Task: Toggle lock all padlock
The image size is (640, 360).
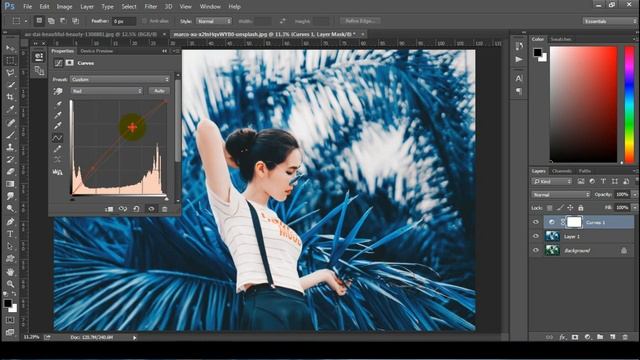Action: tap(580, 208)
